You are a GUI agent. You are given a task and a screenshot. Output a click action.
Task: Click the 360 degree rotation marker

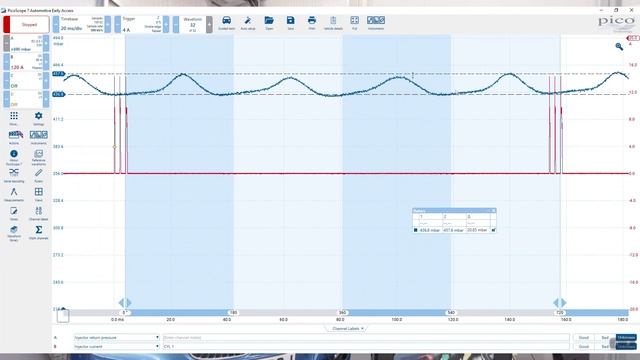point(342,313)
